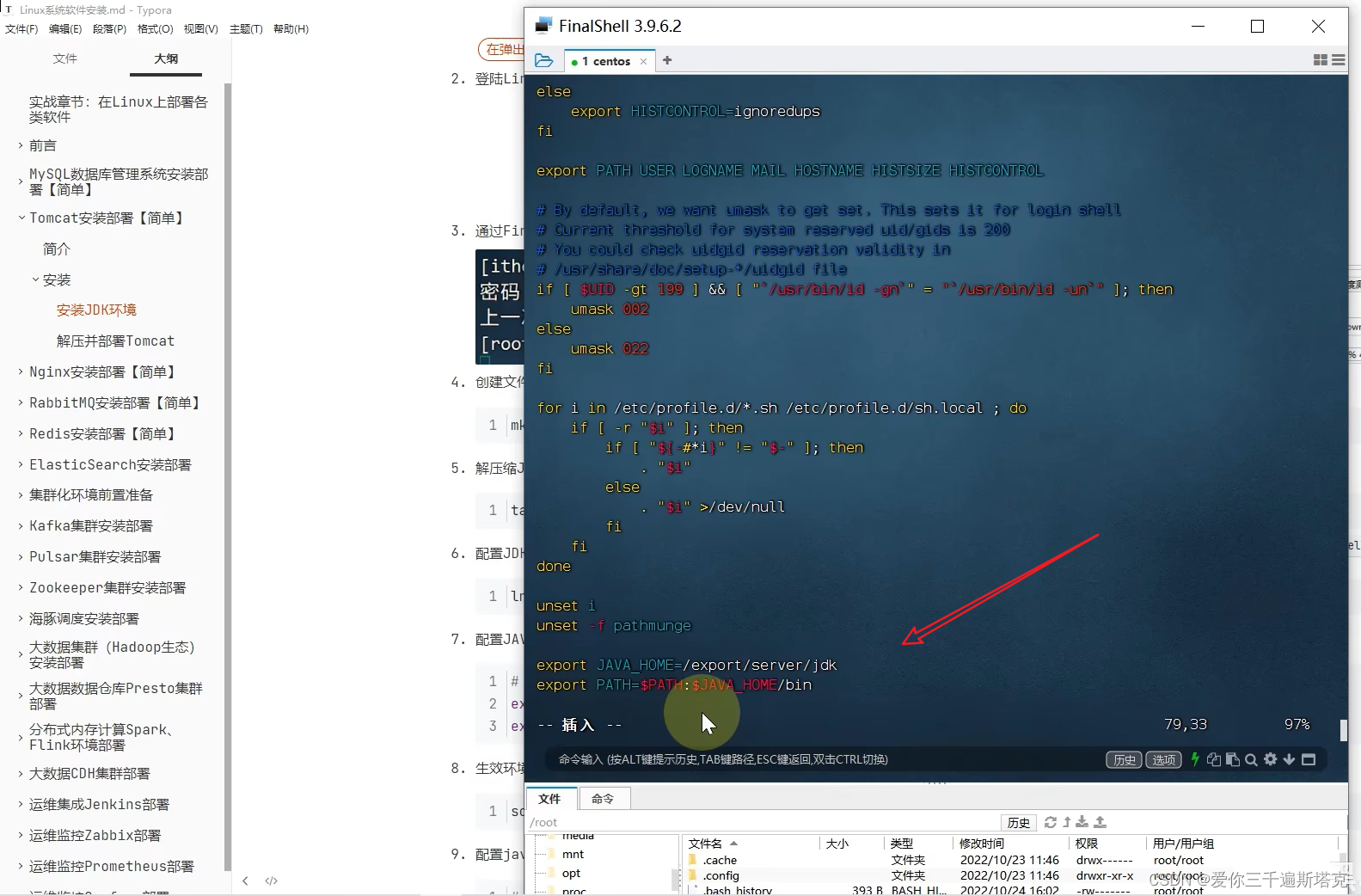Collapse the Tomcat安装部署 outline section
The image size is (1361, 896).
[21, 218]
